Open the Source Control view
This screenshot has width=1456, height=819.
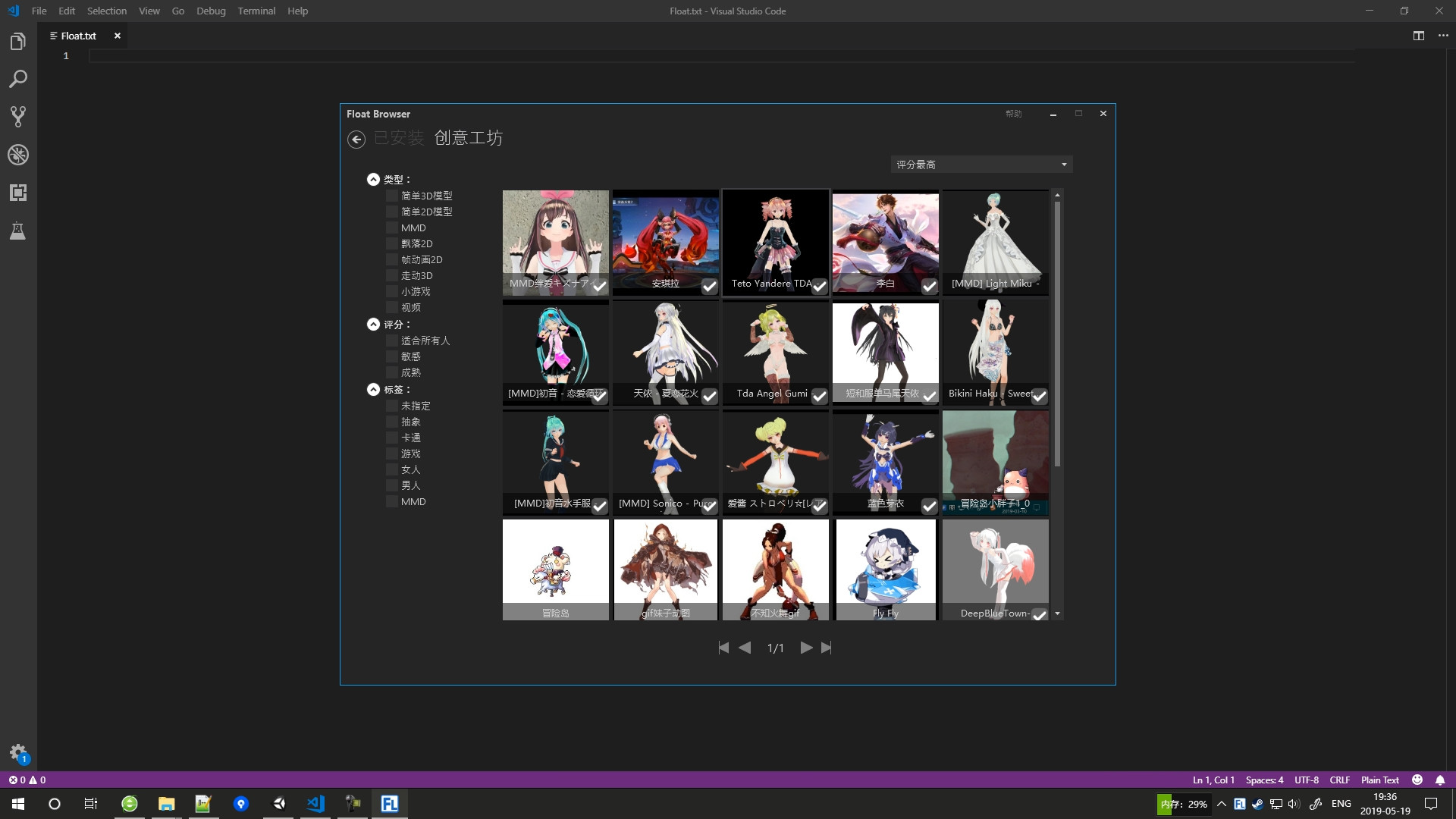18,117
